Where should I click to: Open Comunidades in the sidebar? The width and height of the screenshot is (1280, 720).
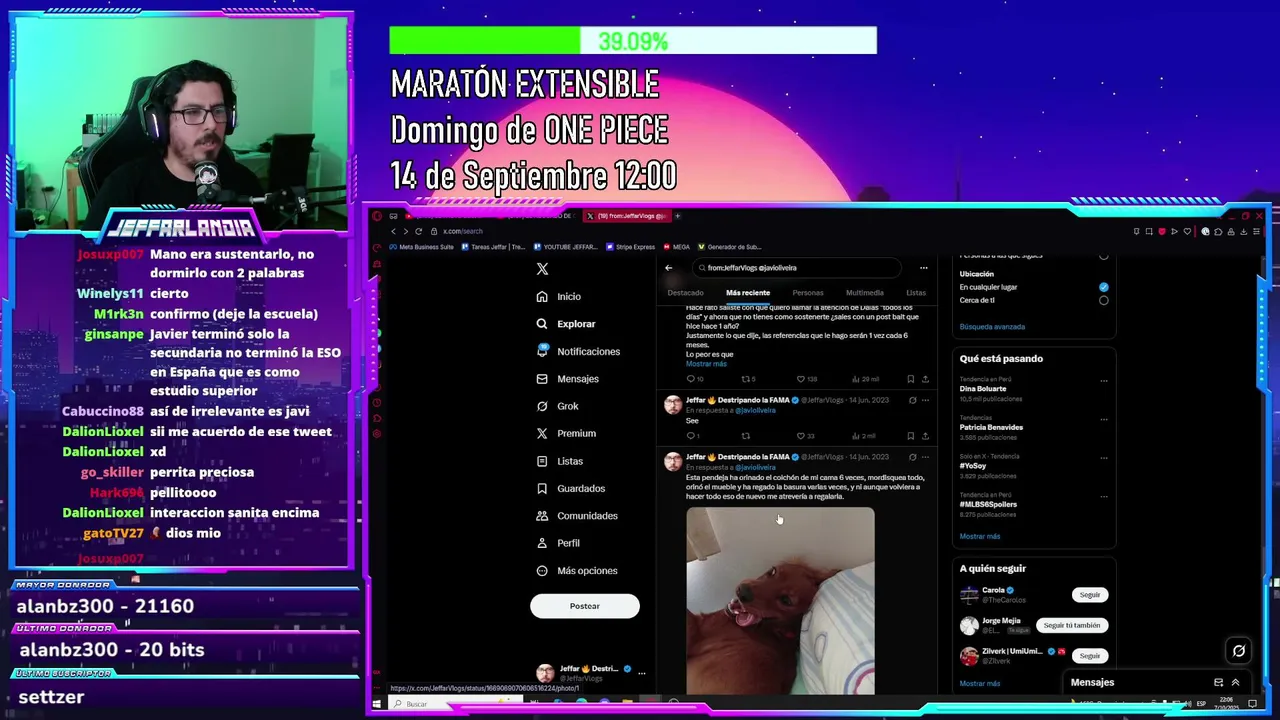click(577, 516)
